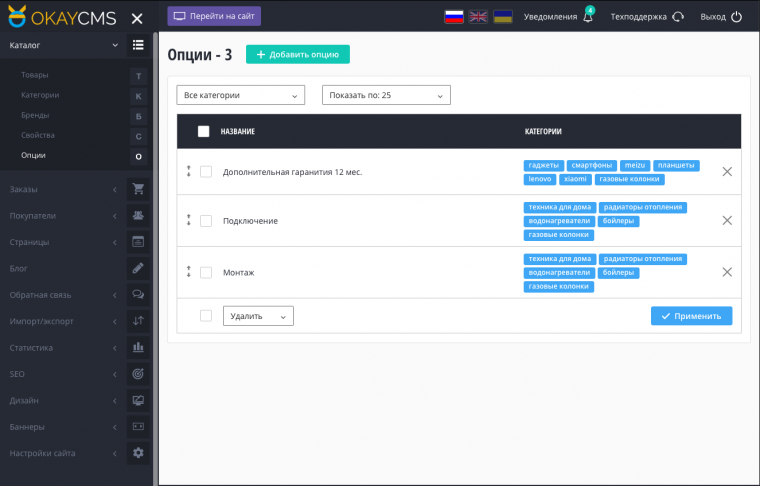Select the Ukrainian flag language icon

tap(504, 17)
